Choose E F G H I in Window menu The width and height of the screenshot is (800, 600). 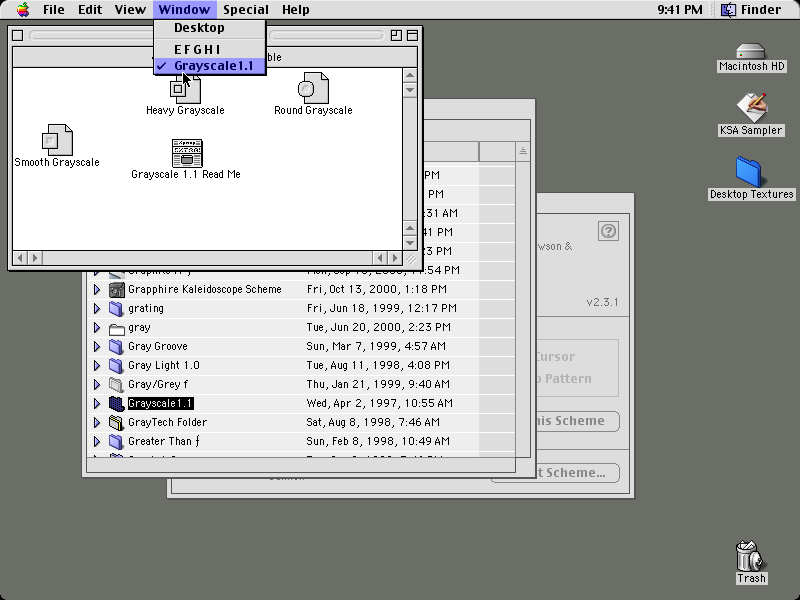coord(210,49)
